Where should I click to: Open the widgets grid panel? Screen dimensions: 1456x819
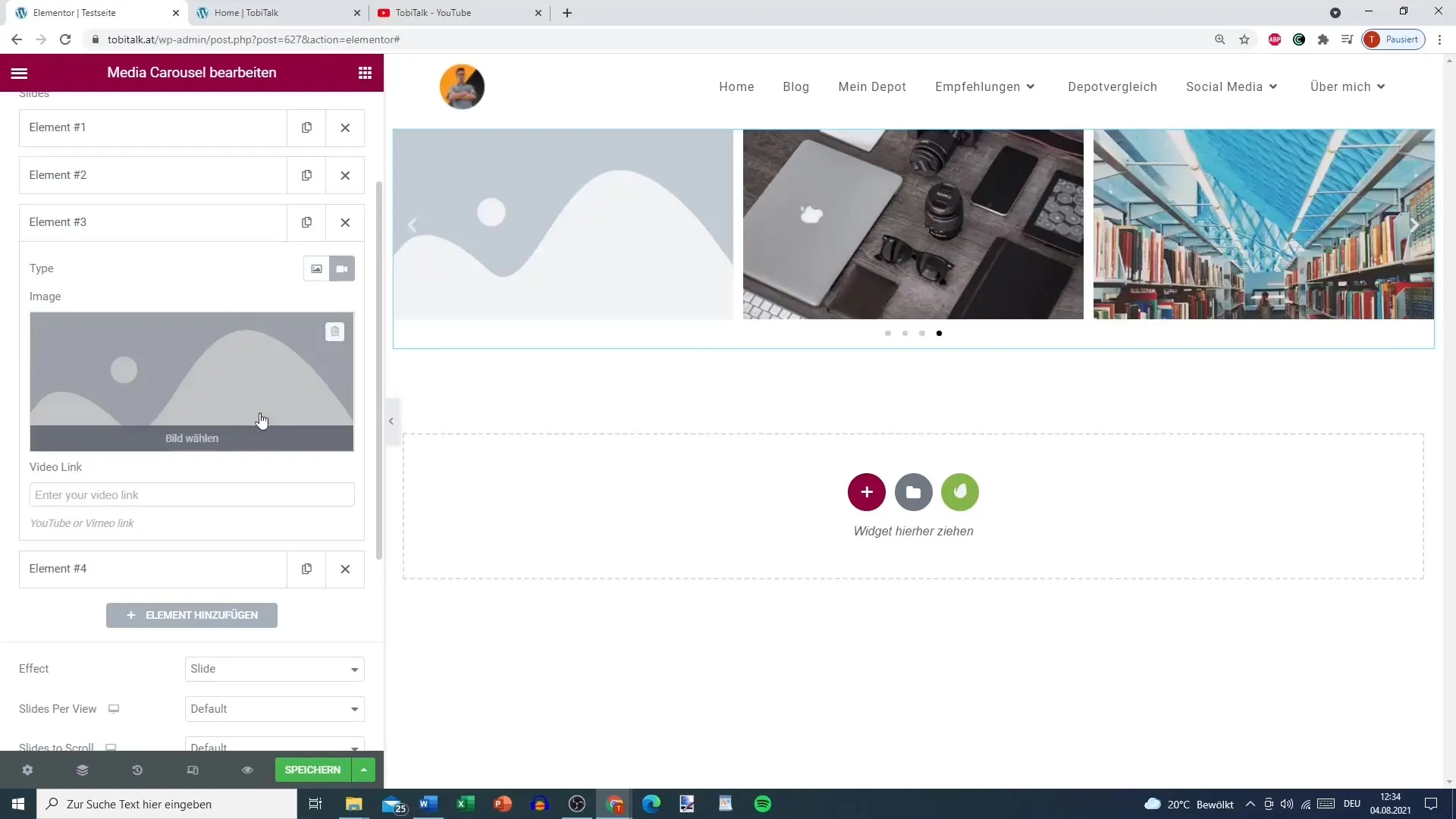[x=365, y=73]
